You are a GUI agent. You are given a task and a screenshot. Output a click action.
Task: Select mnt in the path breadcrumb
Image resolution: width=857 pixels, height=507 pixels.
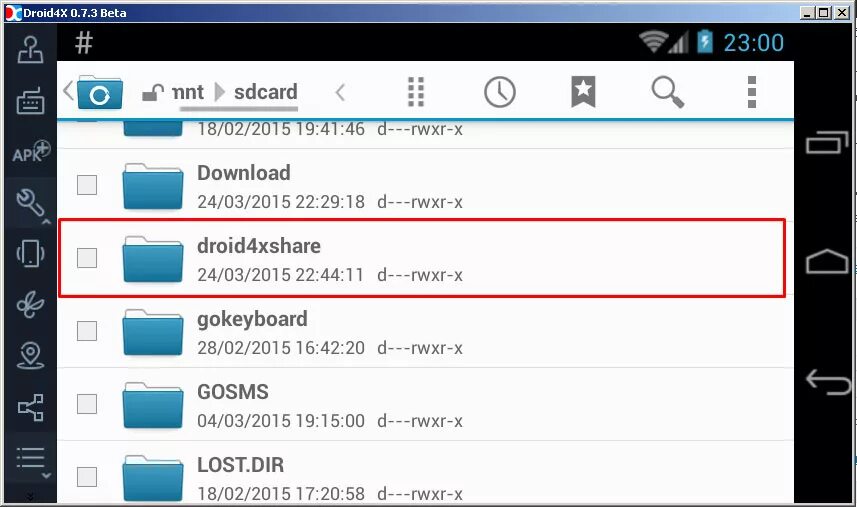point(187,92)
